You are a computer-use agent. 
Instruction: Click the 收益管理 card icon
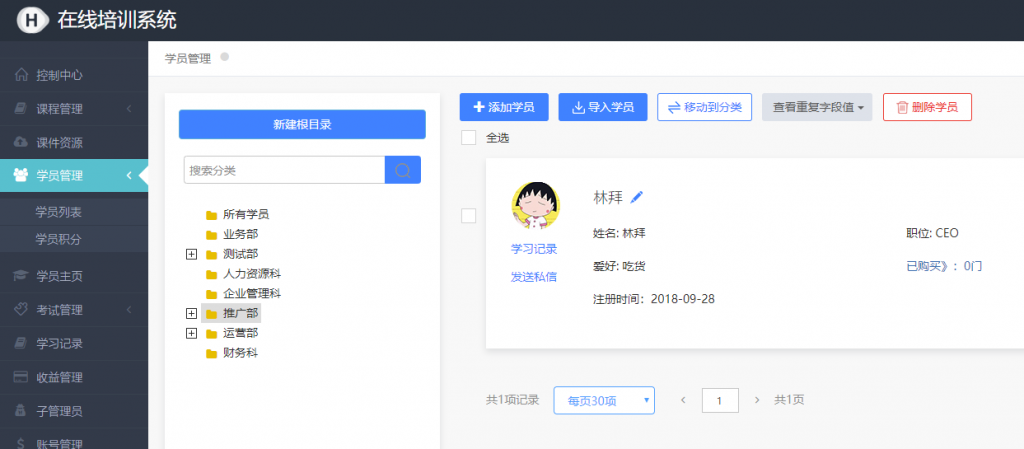[x=21, y=377]
